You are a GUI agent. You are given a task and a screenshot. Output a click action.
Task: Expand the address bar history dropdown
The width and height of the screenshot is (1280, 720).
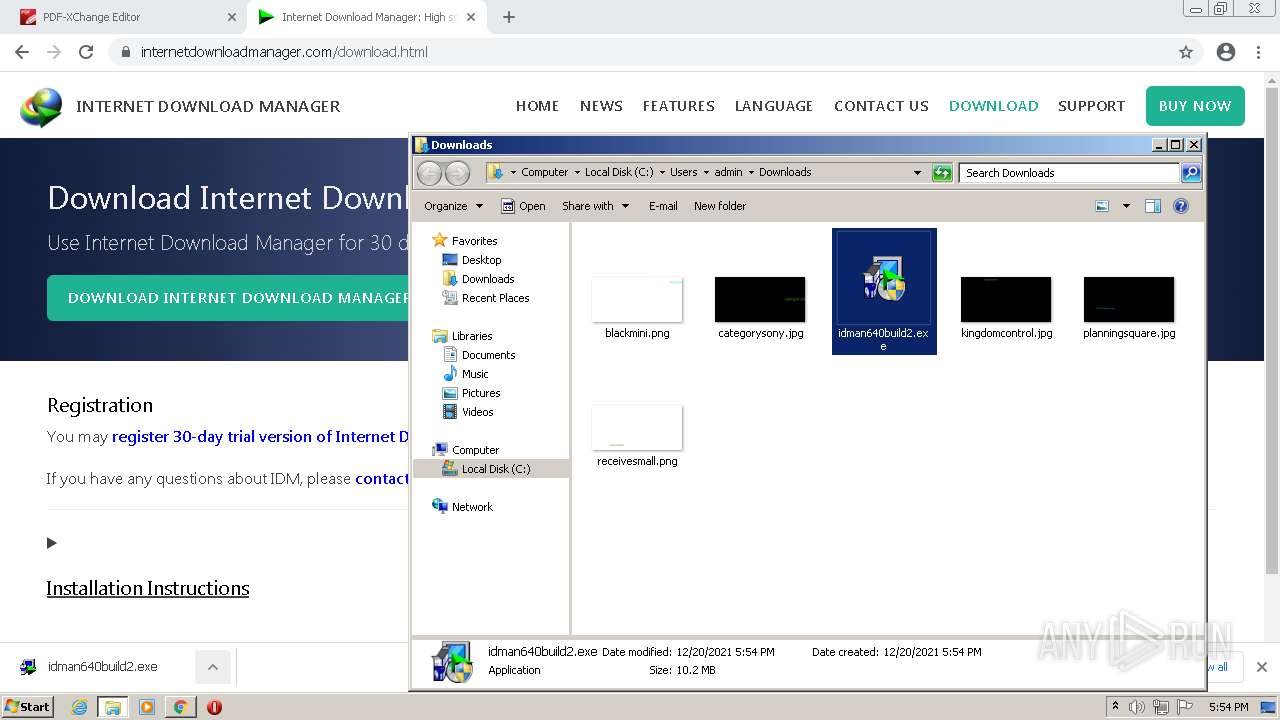pyautogui.click(x=917, y=173)
